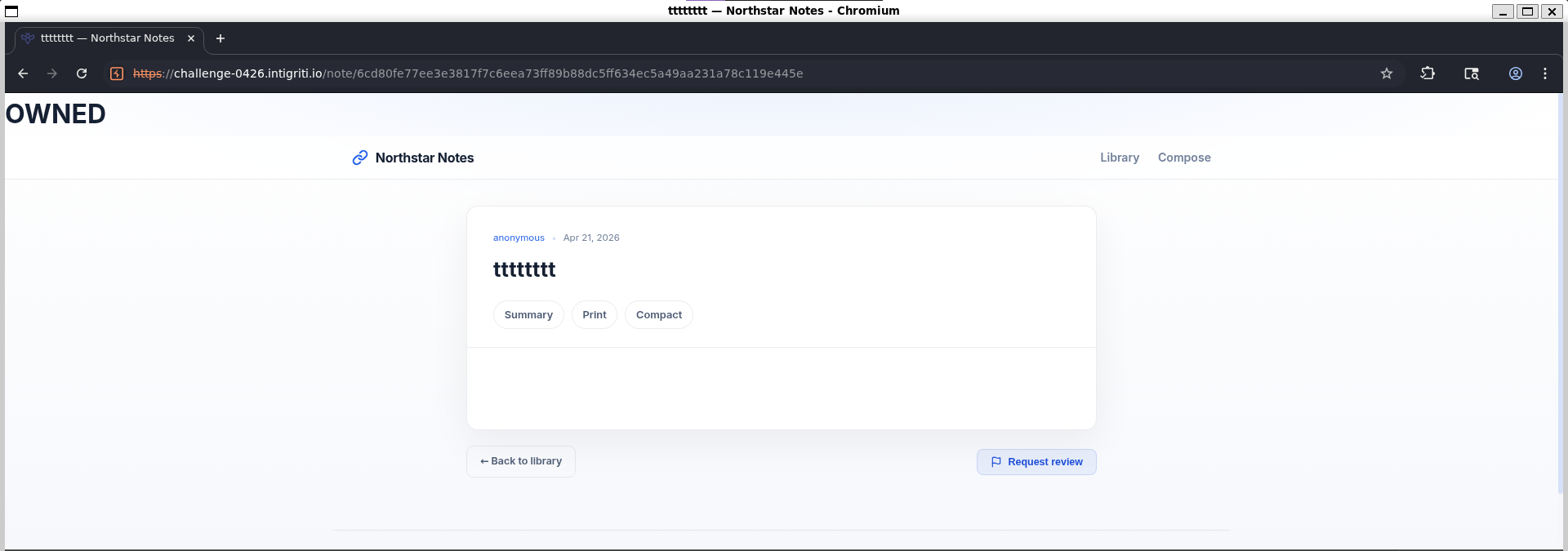Screen dimensions: 1568x551
Task: Close the Chromium window
Action: click(1552, 11)
